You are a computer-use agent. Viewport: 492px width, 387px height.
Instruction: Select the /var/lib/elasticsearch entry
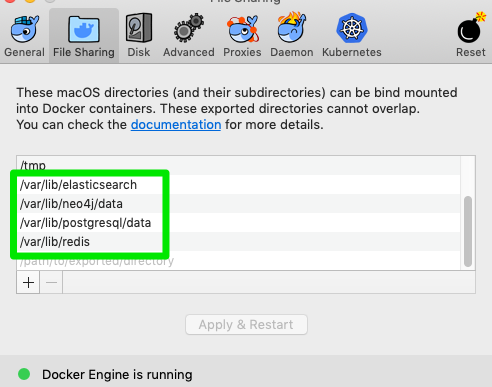pyautogui.click(x=238, y=185)
